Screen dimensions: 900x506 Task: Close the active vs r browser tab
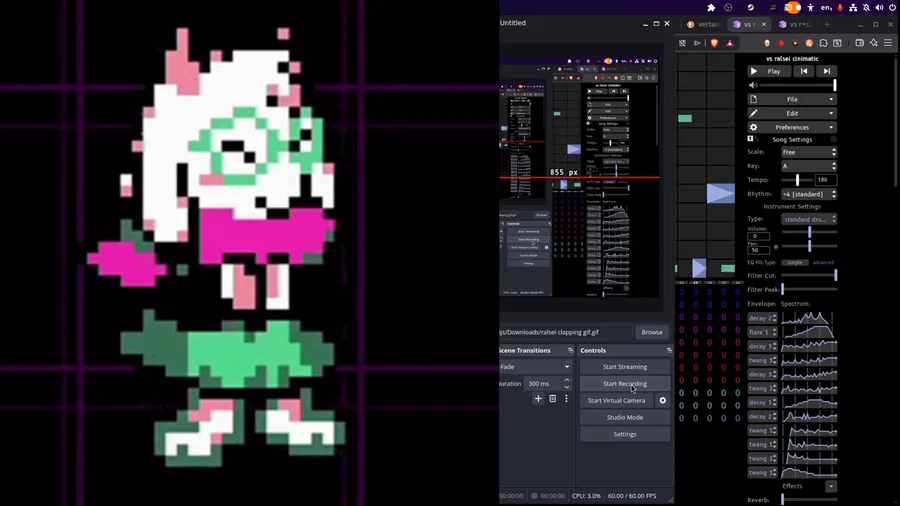coord(763,24)
